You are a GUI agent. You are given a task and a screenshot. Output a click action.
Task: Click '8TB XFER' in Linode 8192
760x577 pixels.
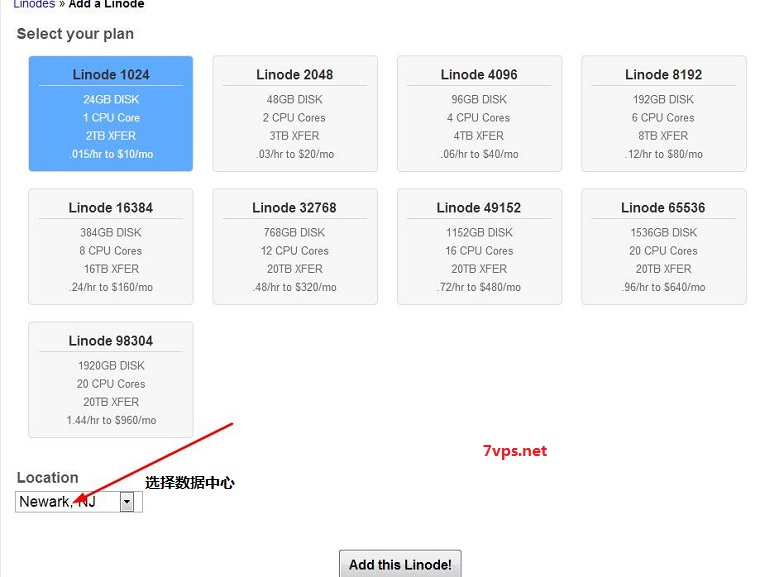click(x=664, y=136)
